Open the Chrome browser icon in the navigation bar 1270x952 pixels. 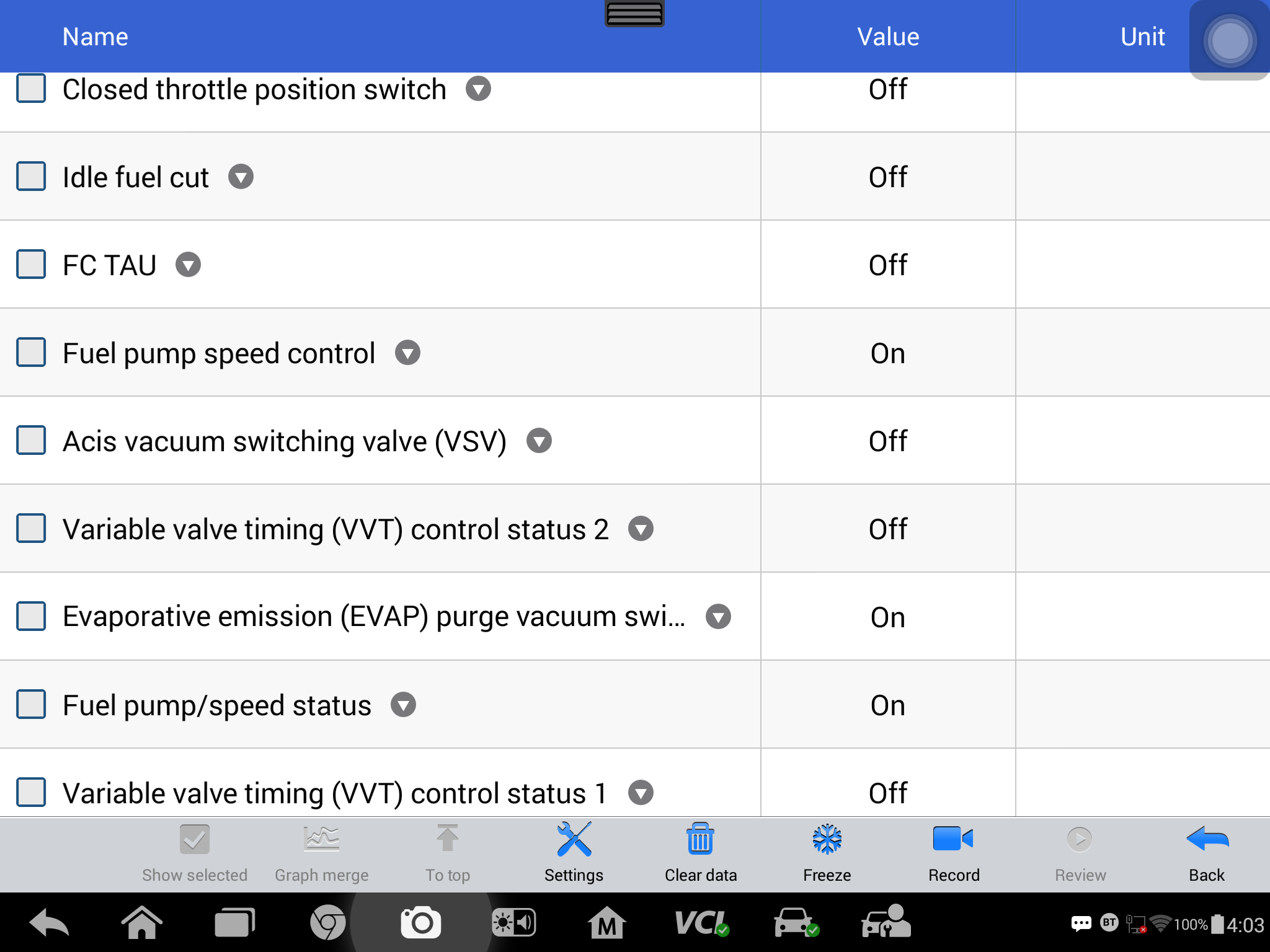[327, 923]
